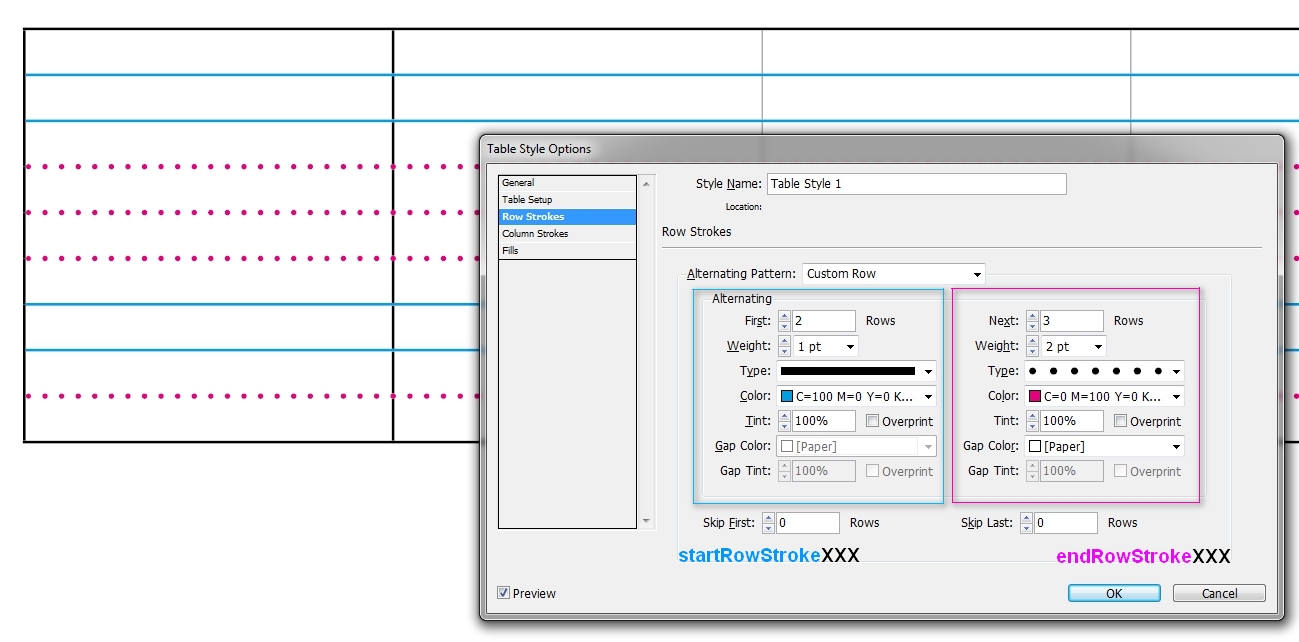Switch to the Column Strokes category

coord(567,234)
